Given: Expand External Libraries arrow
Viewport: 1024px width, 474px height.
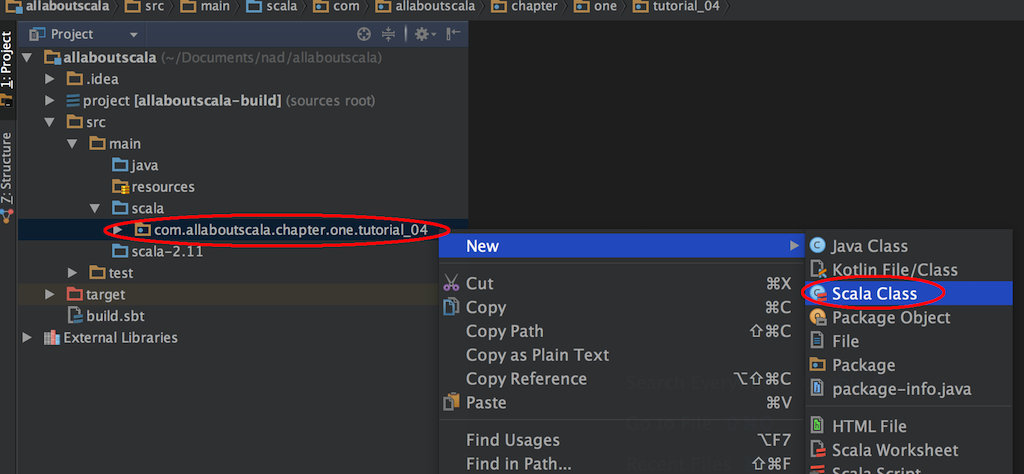Looking at the screenshot, I should 27,338.
